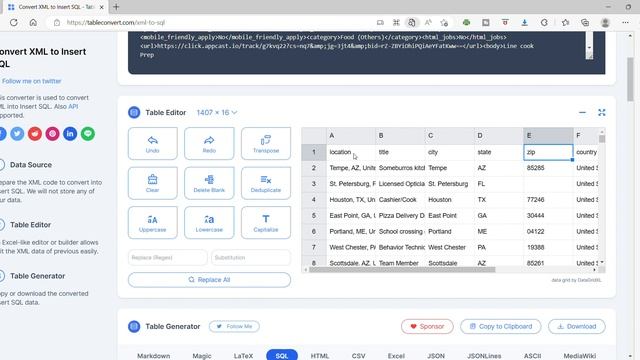This screenshot has height=360, width=640.
Task: Switch to MediaWiki output tab
Action: [x=580, y=356]
